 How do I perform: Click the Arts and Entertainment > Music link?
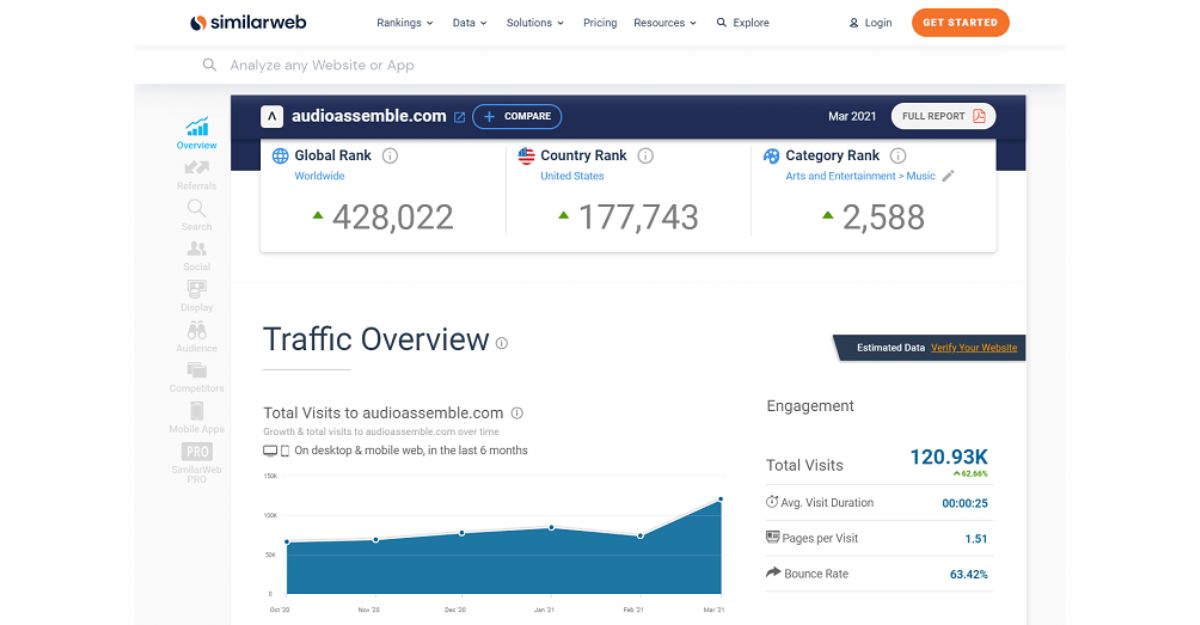pyautogui.click(x=861, y=176)
